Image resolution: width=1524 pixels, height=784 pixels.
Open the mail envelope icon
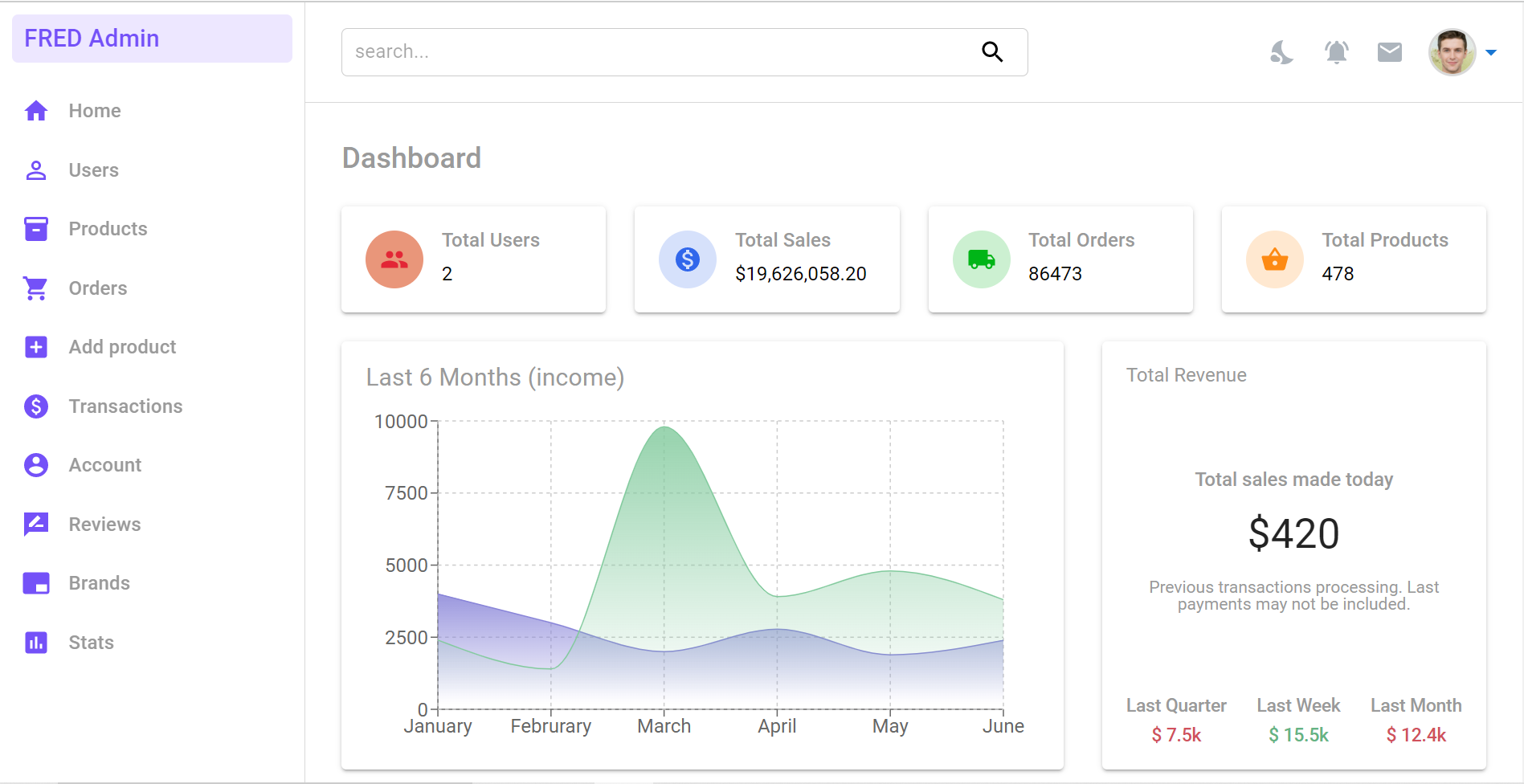(x=1390, y=52)
